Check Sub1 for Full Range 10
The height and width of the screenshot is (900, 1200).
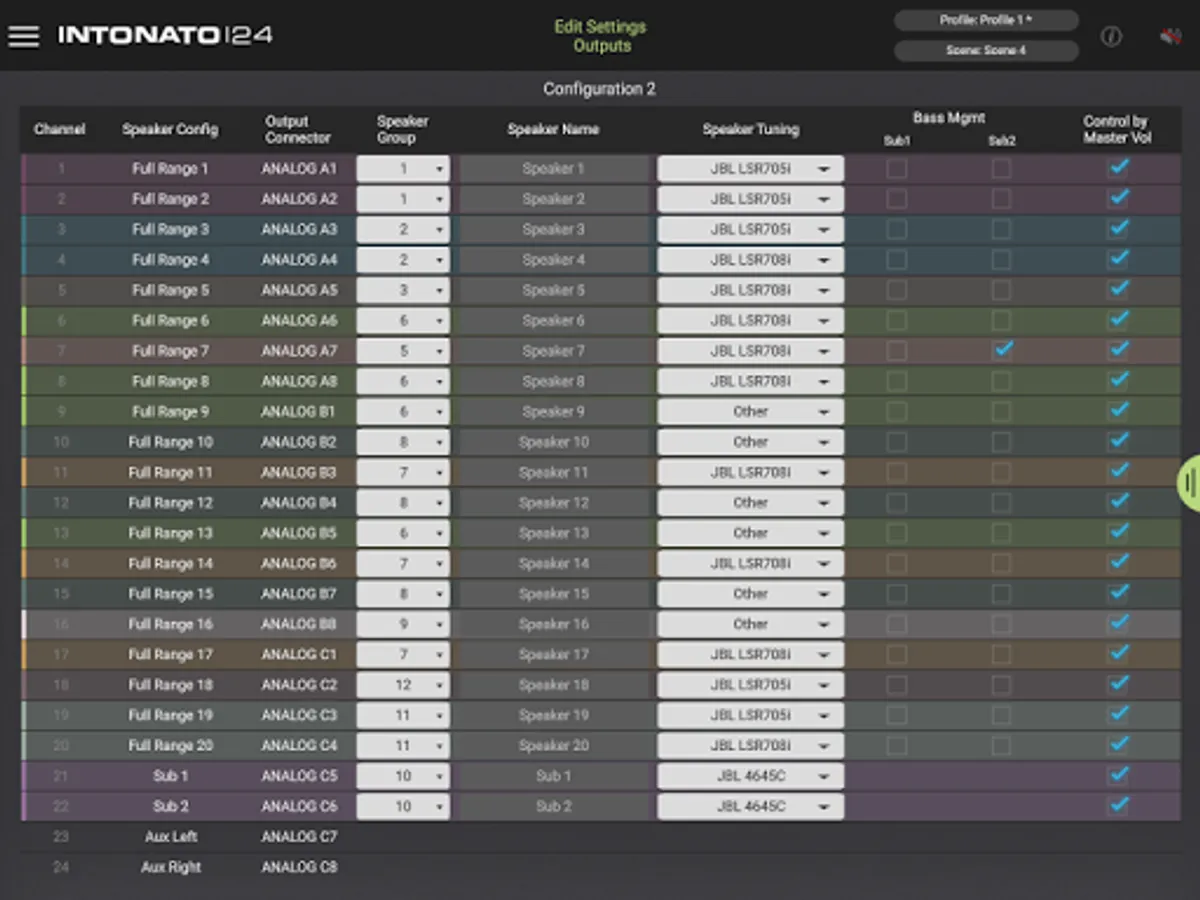[897, 442]
